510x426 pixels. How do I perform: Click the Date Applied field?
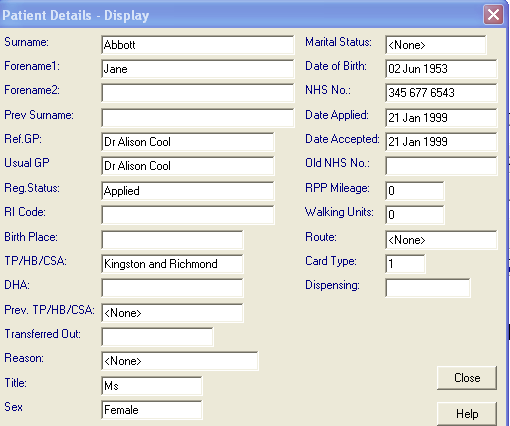[441, 117]
